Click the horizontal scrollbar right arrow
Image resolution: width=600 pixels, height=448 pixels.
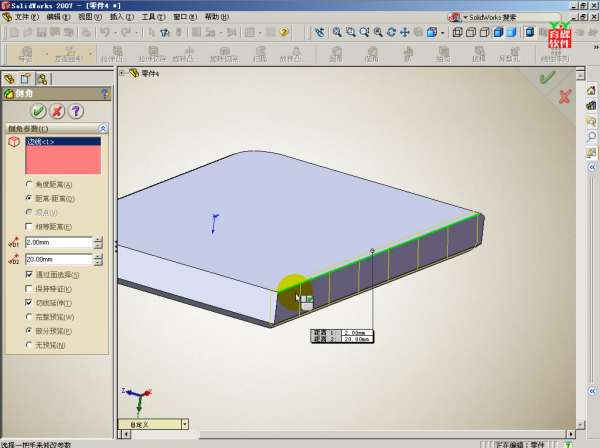[x=571, y=434]
